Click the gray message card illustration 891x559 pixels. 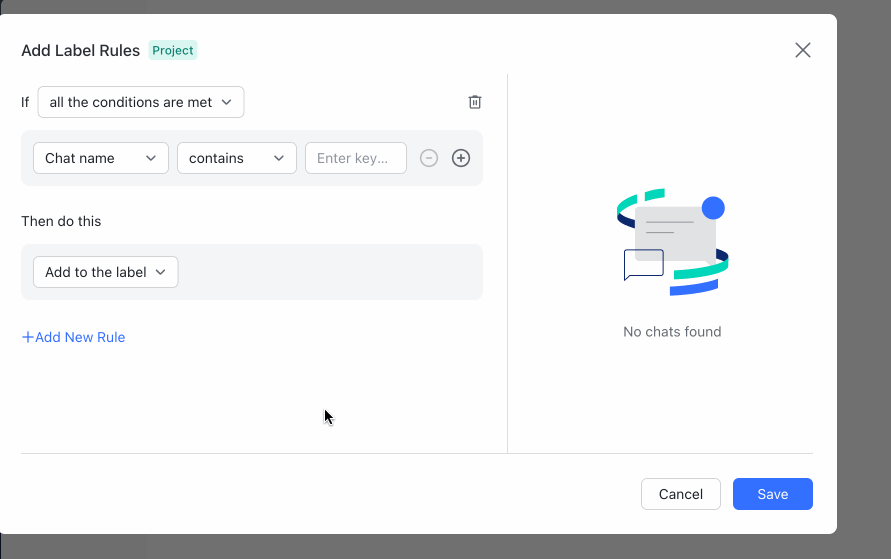(x=675, y=232)
